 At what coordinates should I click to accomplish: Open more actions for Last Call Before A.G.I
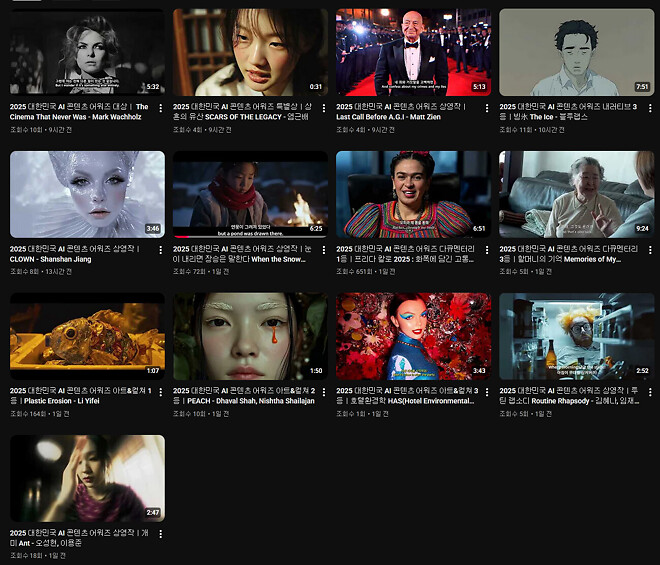[487, 108]
